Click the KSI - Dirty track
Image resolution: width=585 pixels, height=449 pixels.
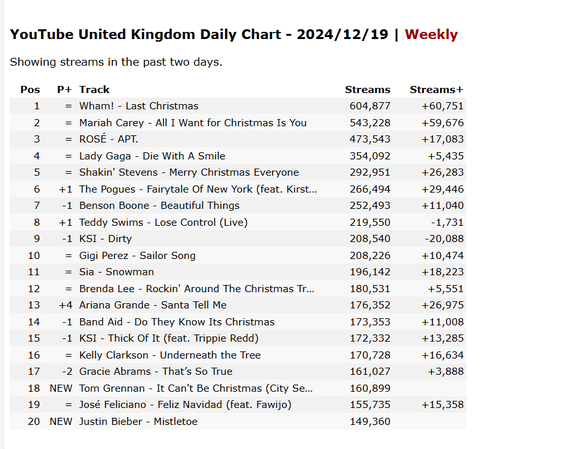(105, 239)
